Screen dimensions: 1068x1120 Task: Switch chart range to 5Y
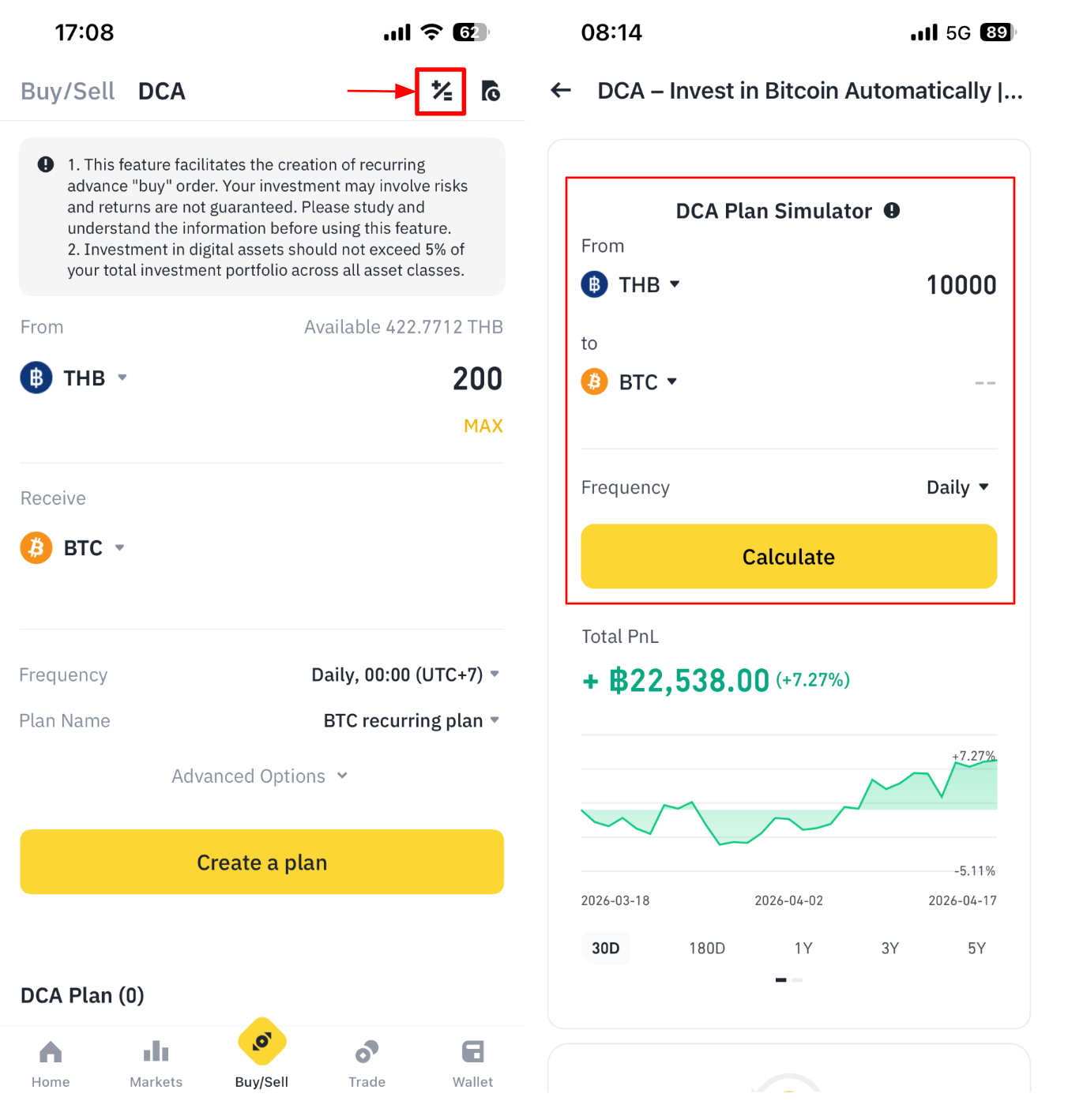pos(976,948)
